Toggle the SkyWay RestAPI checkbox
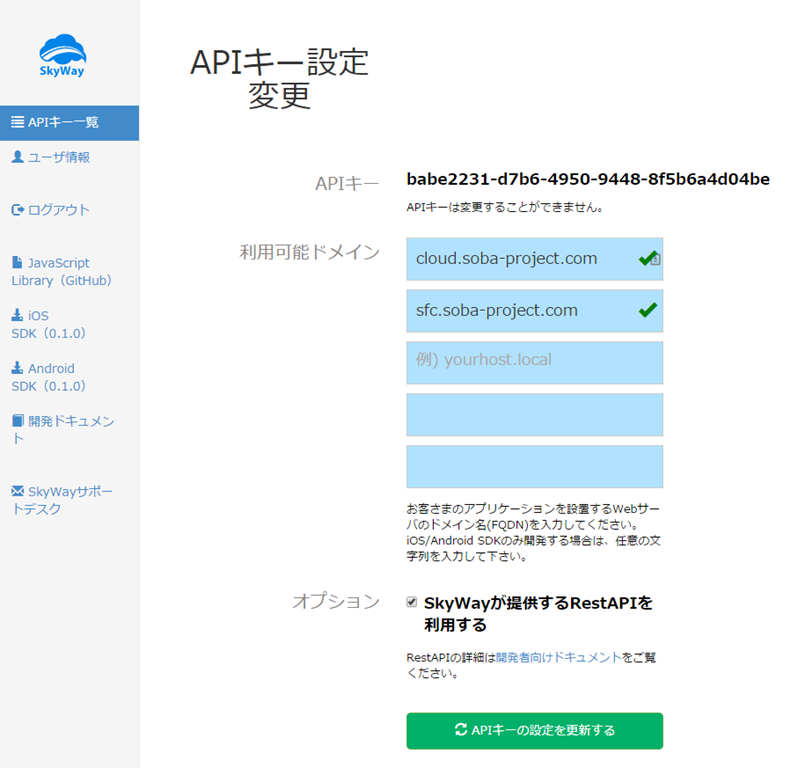This screenshot has width=805, height=768. click(412, 602)
